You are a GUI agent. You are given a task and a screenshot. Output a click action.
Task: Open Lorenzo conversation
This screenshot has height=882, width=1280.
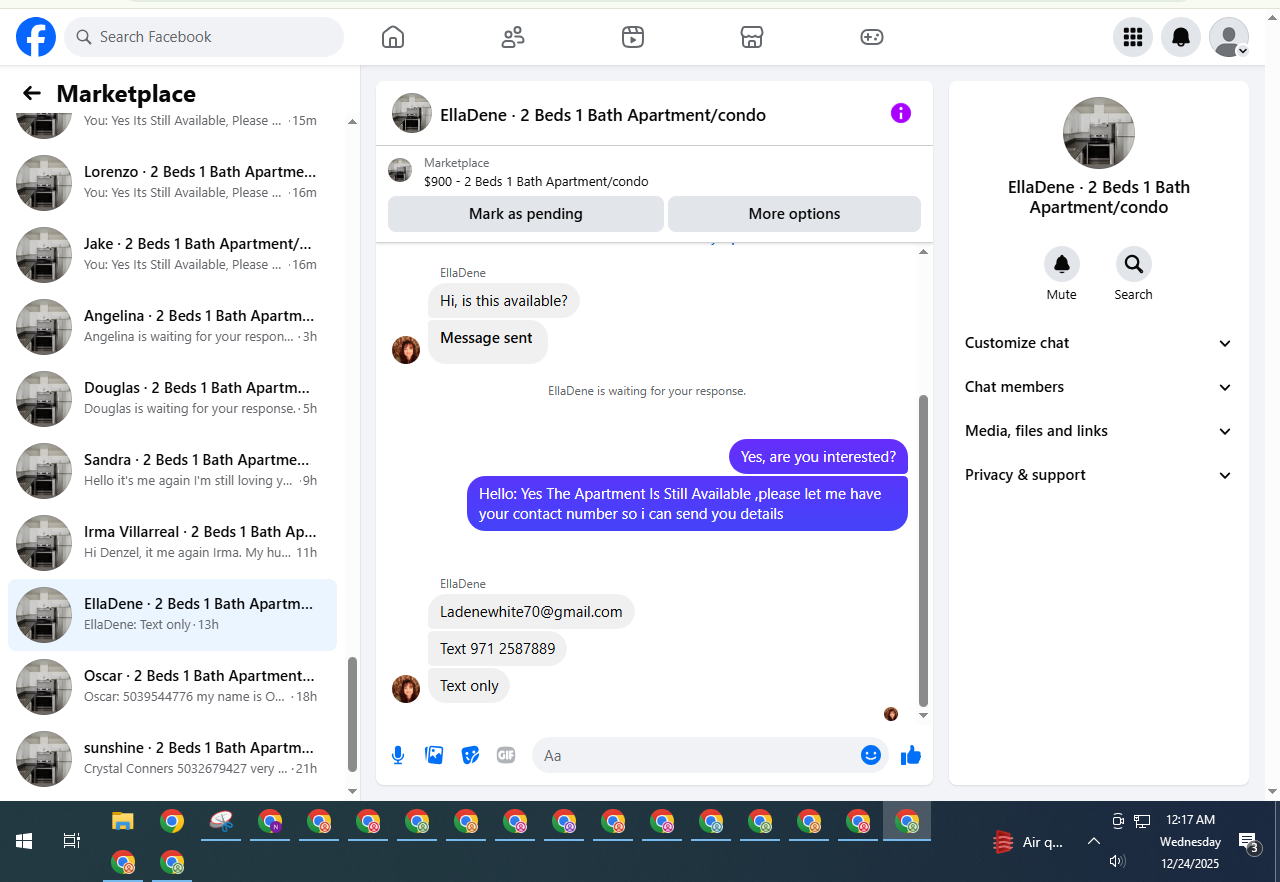(173, 183)
